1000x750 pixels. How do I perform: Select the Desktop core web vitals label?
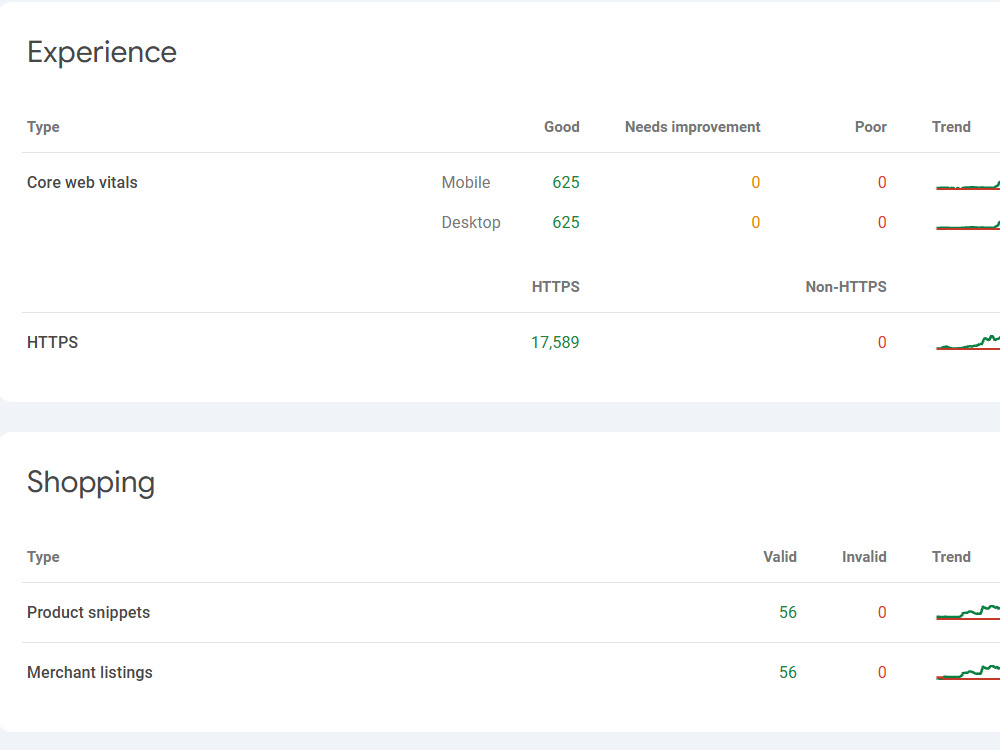471,223
